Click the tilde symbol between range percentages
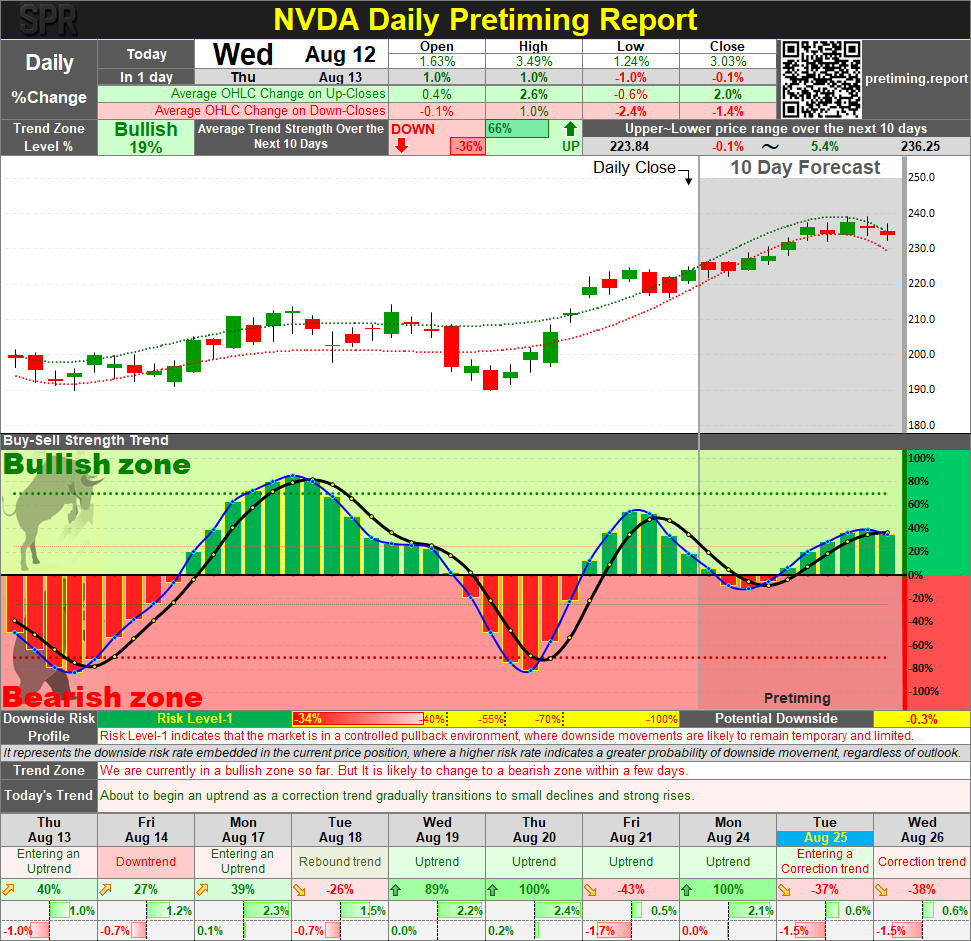Image resolution: width=971 pixels, height=941 pixels. pyautogui.click(x=770, y=147)
